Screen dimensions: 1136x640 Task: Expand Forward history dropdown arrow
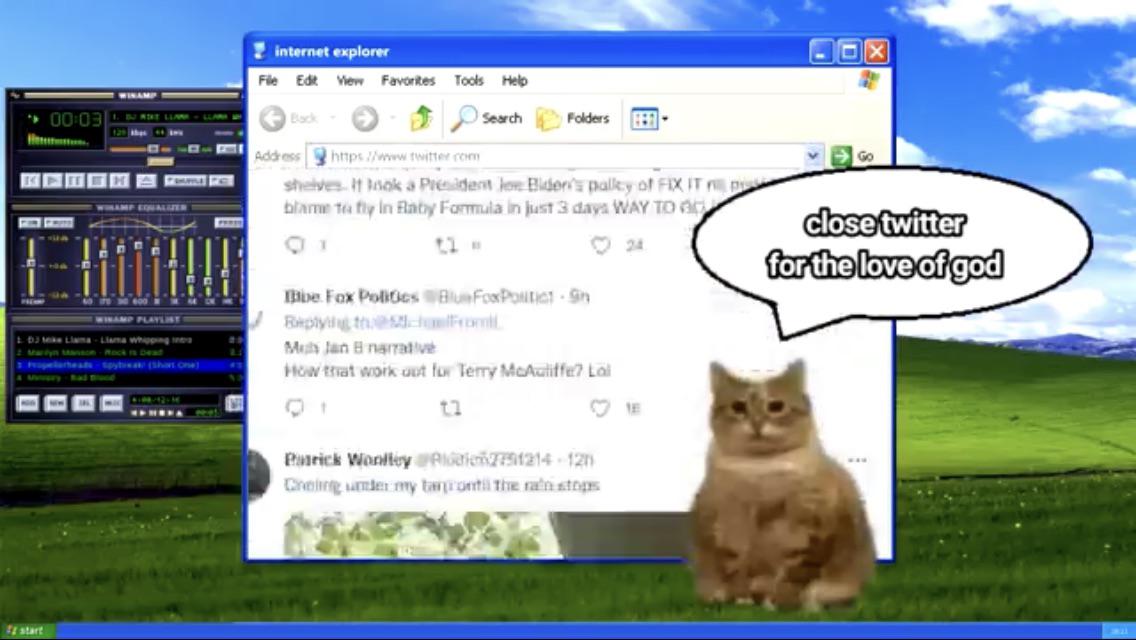(x=392, y=118)
